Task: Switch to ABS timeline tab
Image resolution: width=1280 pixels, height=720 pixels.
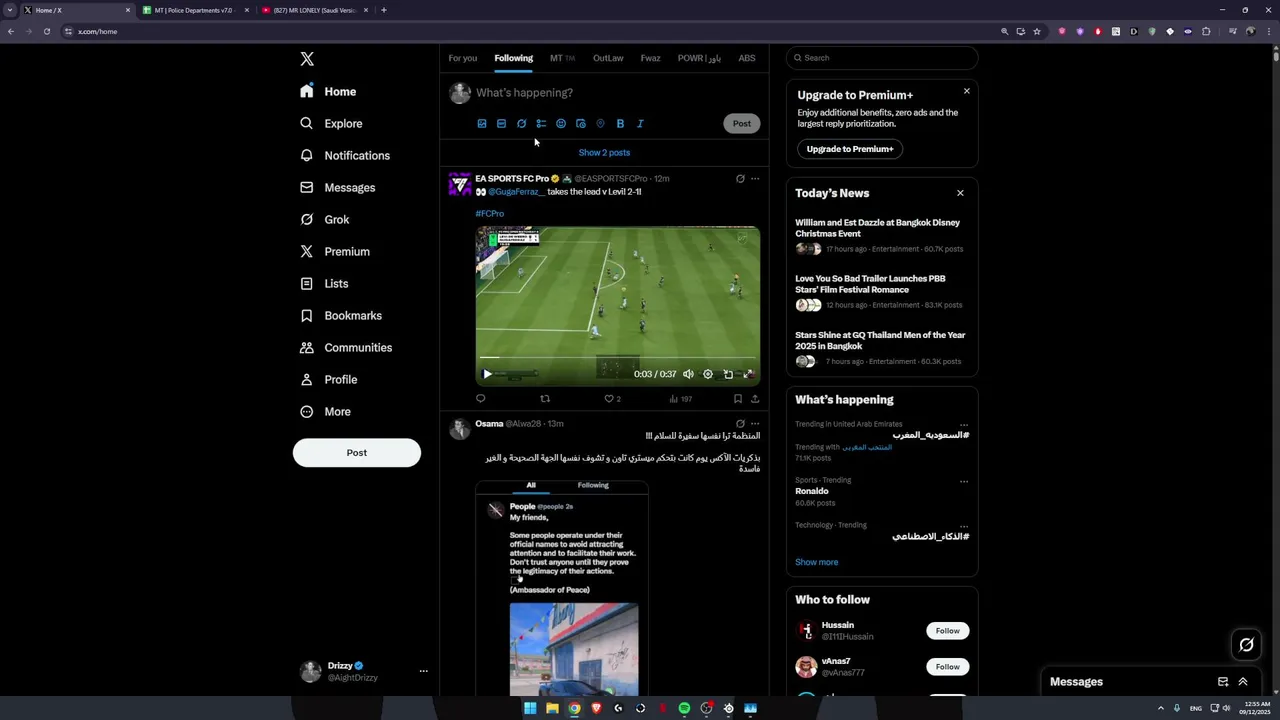Action: 747,58
